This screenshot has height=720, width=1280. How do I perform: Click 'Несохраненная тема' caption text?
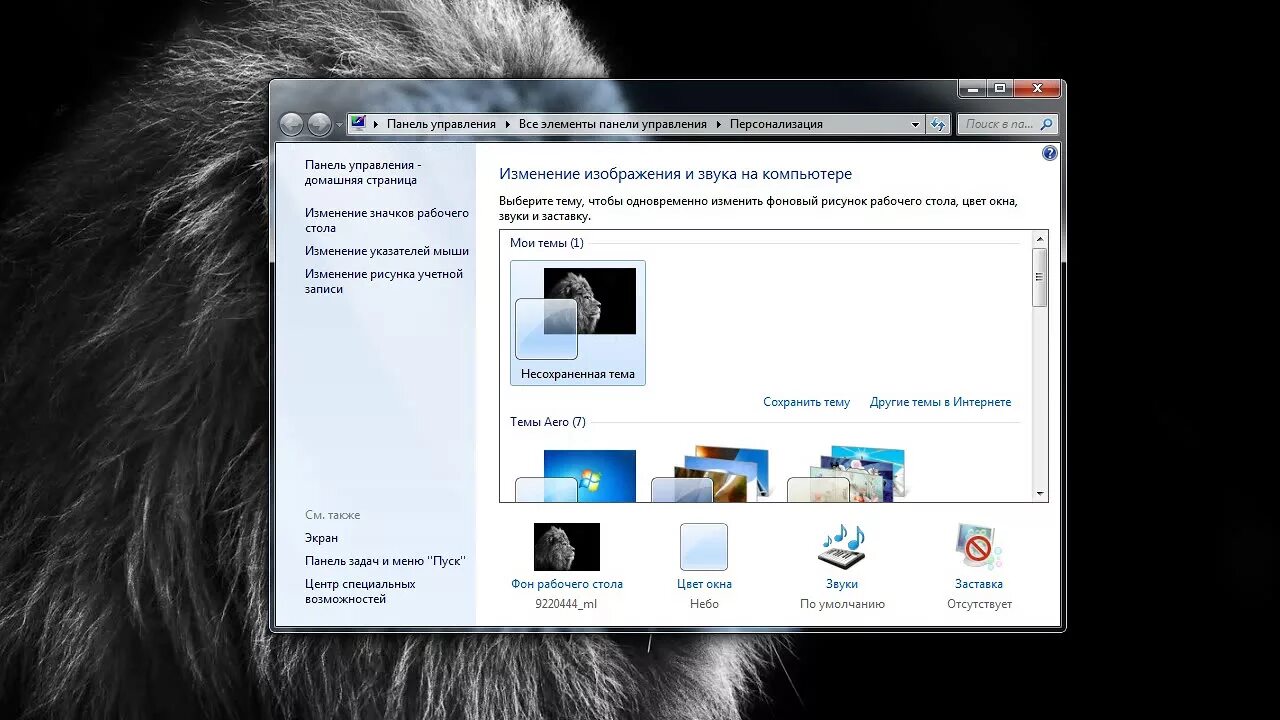click(x=577, y=374)
